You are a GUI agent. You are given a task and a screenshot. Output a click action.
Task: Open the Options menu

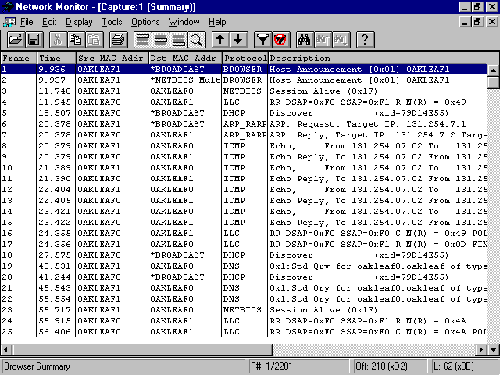pyautogui.click(x=145, y=22)
